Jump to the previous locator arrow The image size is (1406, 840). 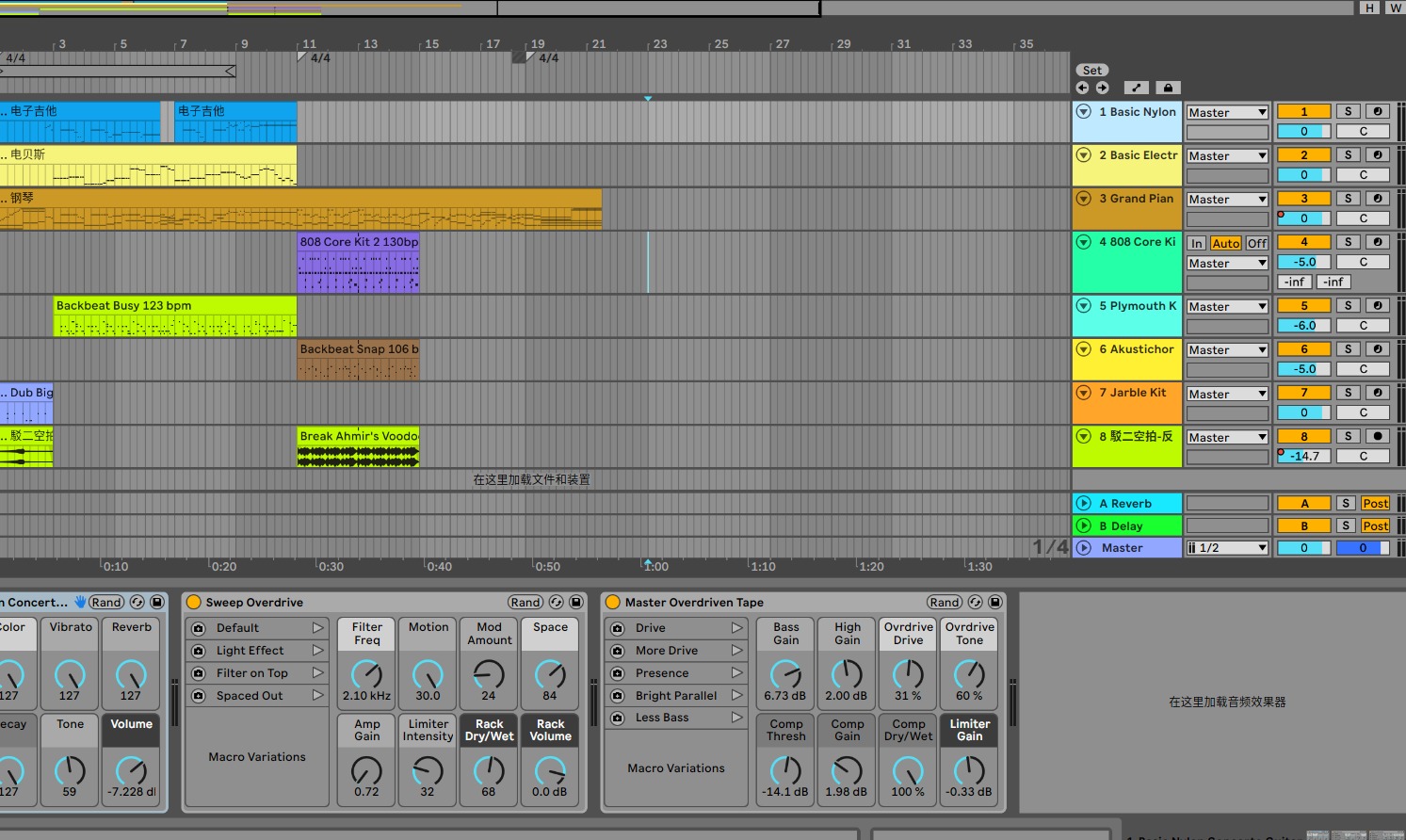(1083, 88)
